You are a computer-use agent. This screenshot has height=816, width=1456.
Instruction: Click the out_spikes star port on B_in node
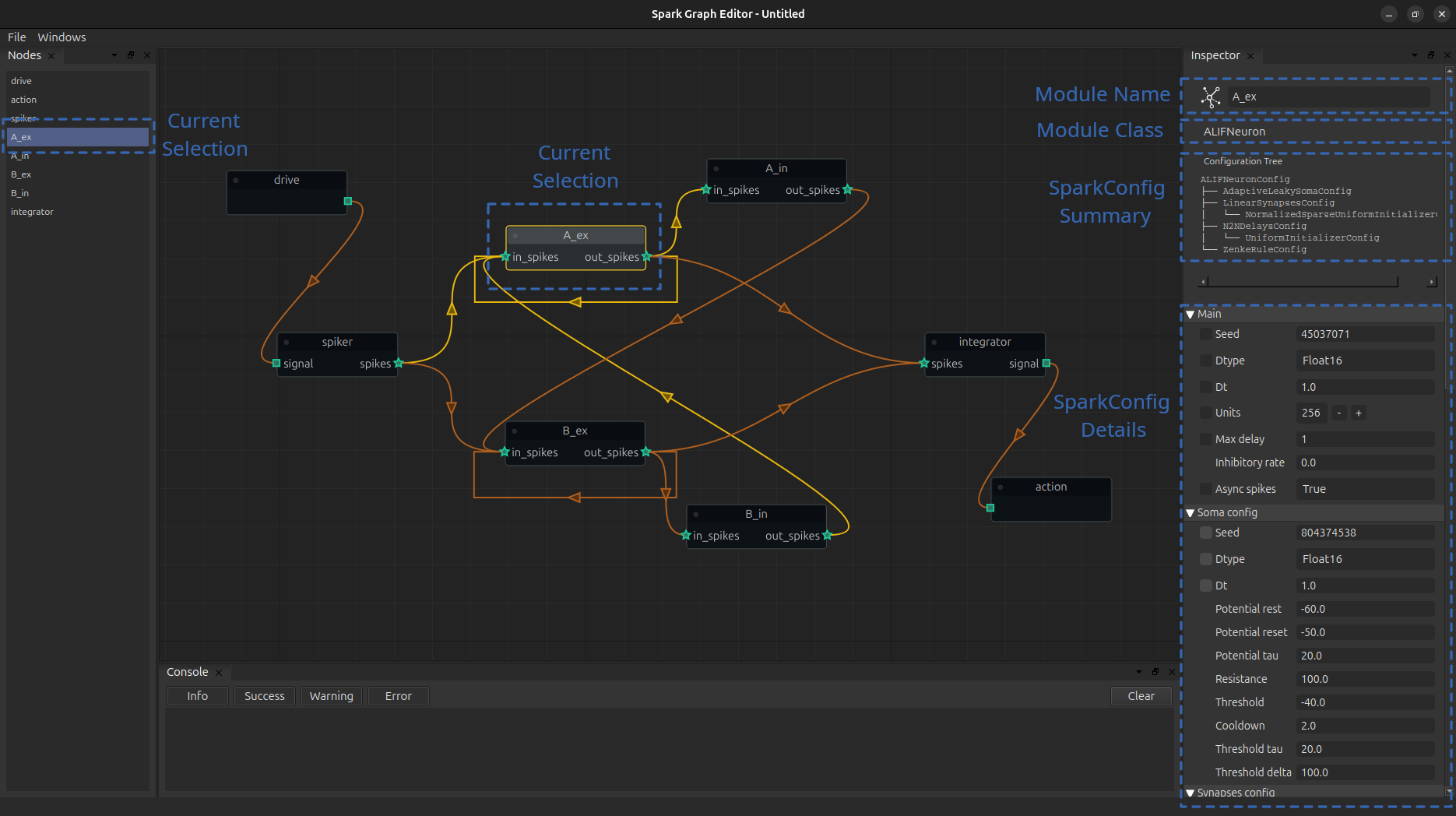827,535
